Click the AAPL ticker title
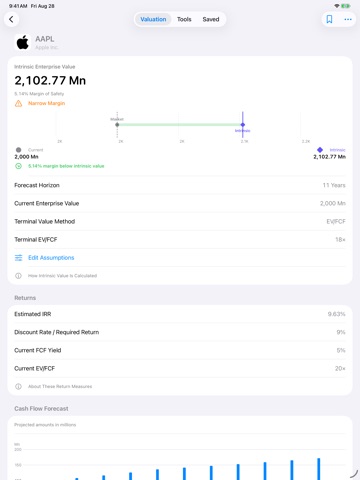 (x=45, y=39)
